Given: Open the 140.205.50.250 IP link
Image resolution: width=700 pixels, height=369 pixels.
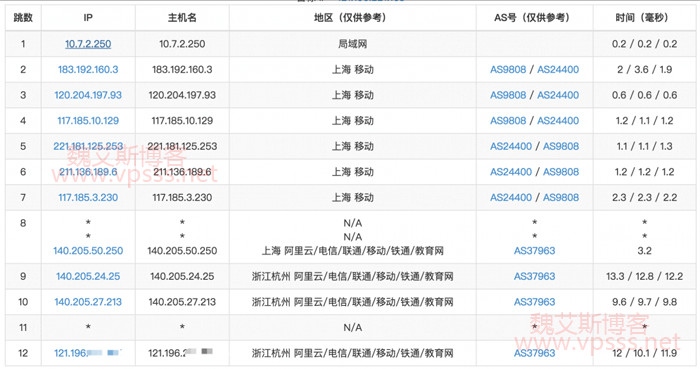Looking at the screenshot, I should click(x=88, y=251).
